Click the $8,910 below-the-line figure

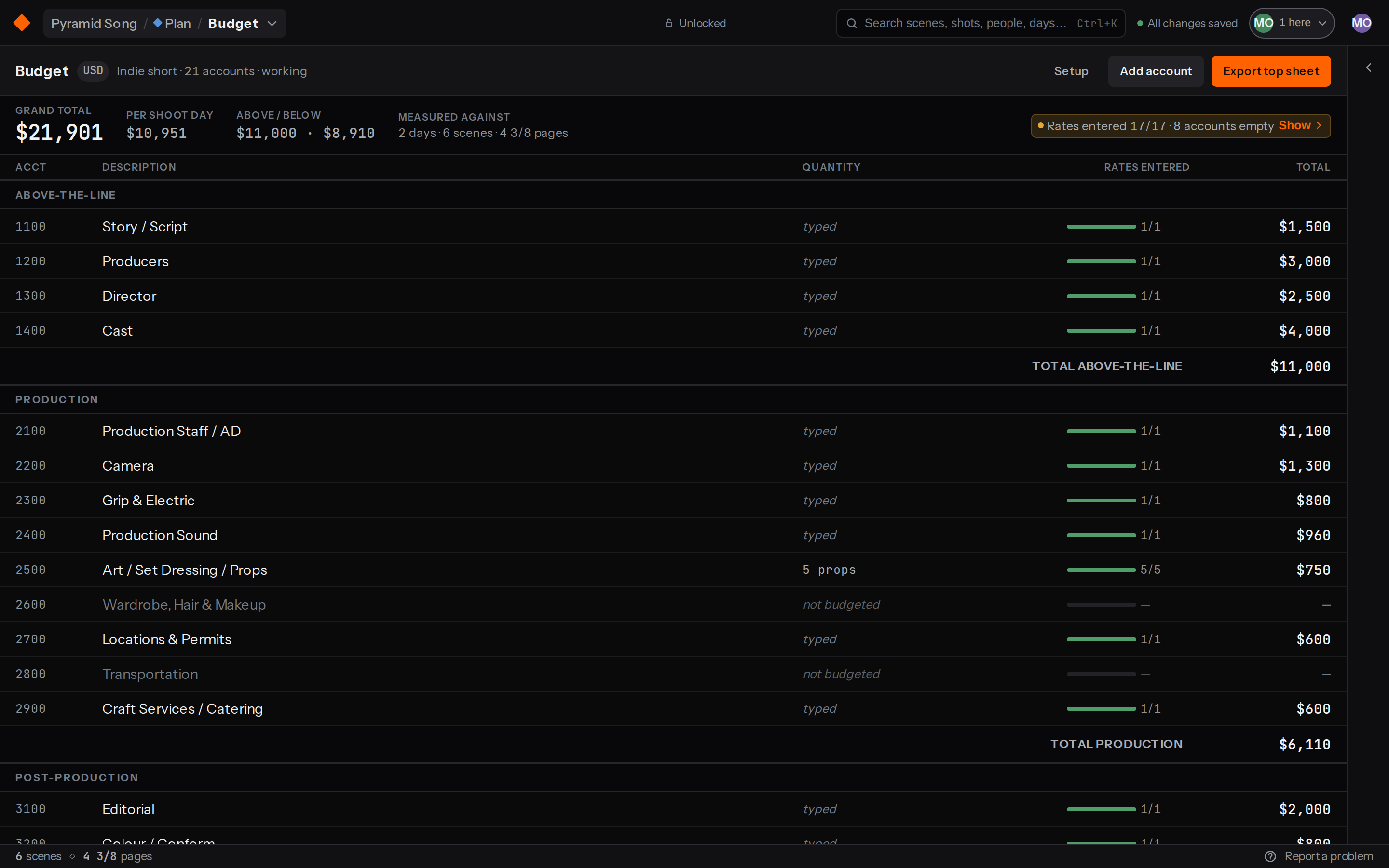pyautogui.click(x=349, y=133)
